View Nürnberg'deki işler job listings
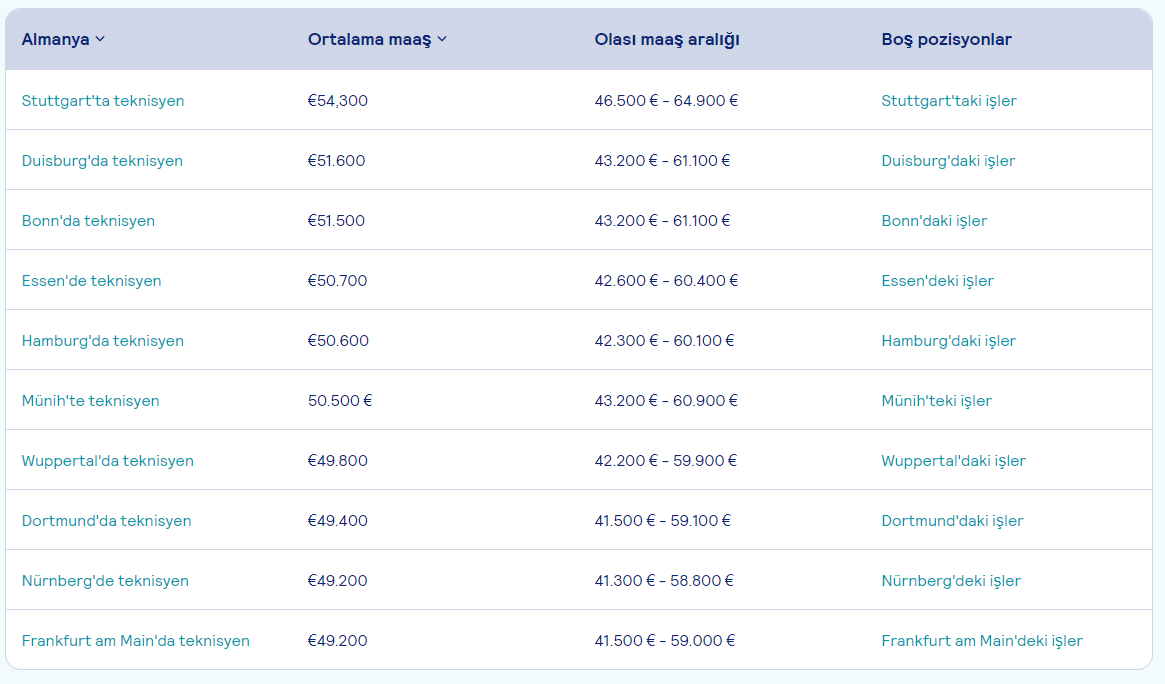This screenshot has height=684, width=1165. pos(951,581)
